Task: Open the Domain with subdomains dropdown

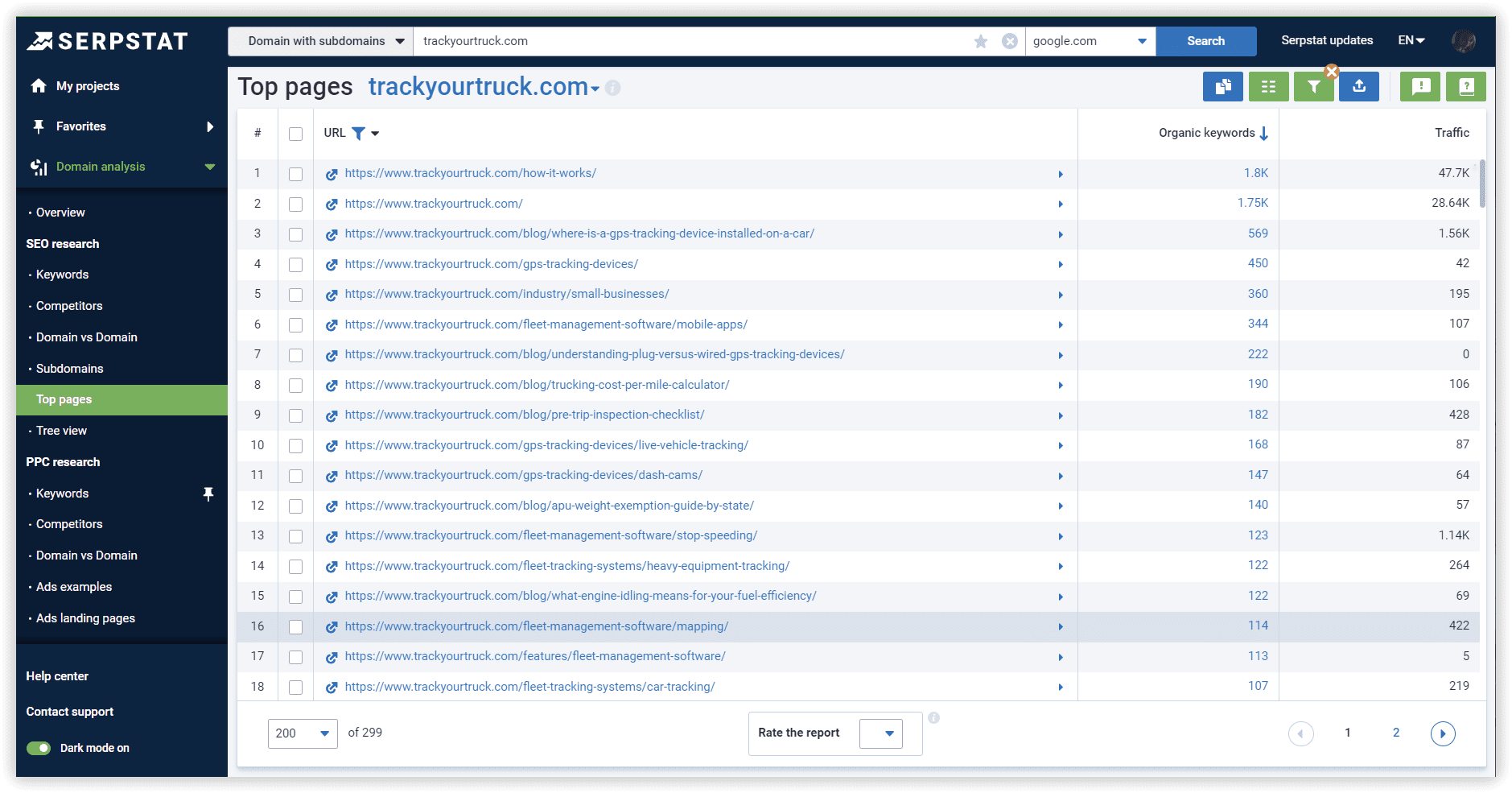Action: (x=320, y=41)
